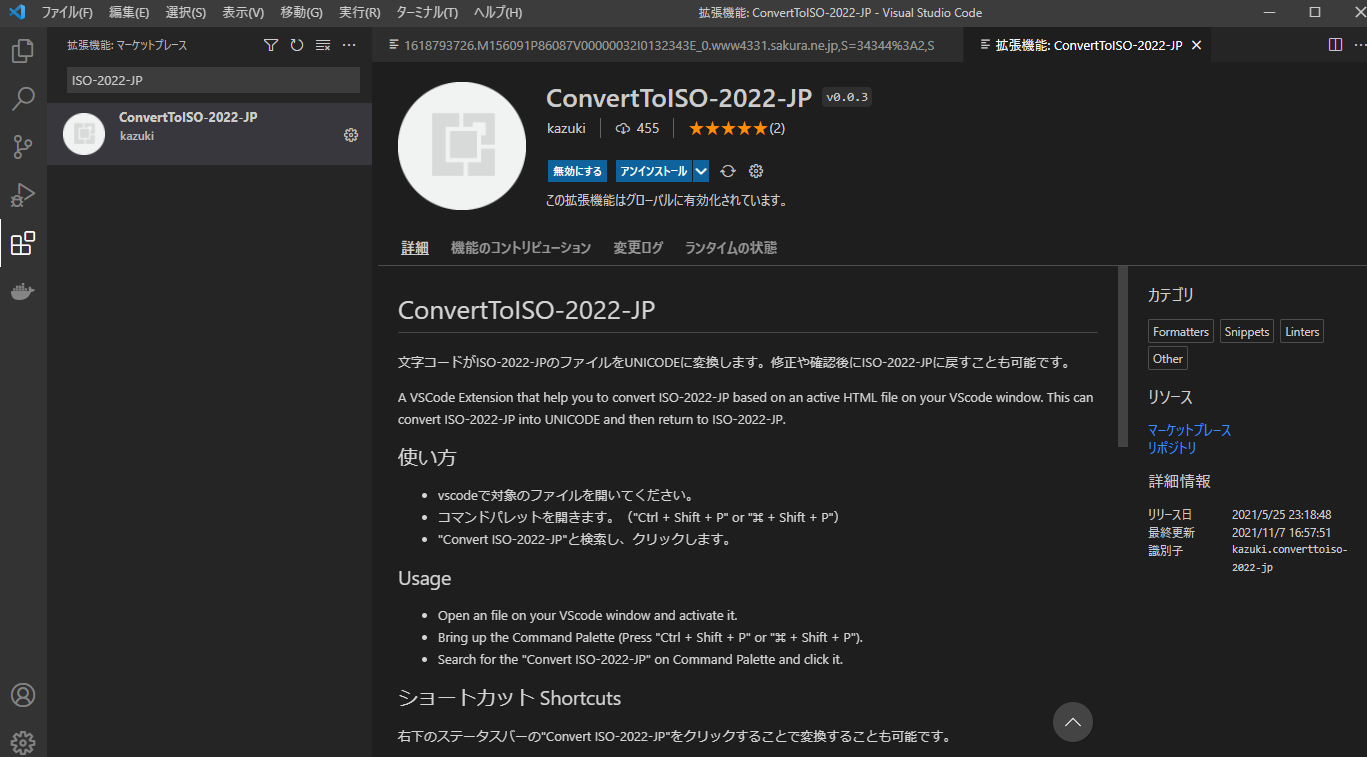Open the Source Control view
The height and width of the screenshot is (757, 1367).
[22, 147]
